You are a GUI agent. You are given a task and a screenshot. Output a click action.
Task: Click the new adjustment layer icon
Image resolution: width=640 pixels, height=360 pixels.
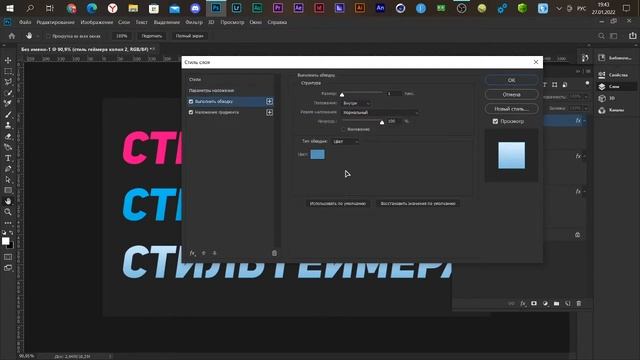545,303
